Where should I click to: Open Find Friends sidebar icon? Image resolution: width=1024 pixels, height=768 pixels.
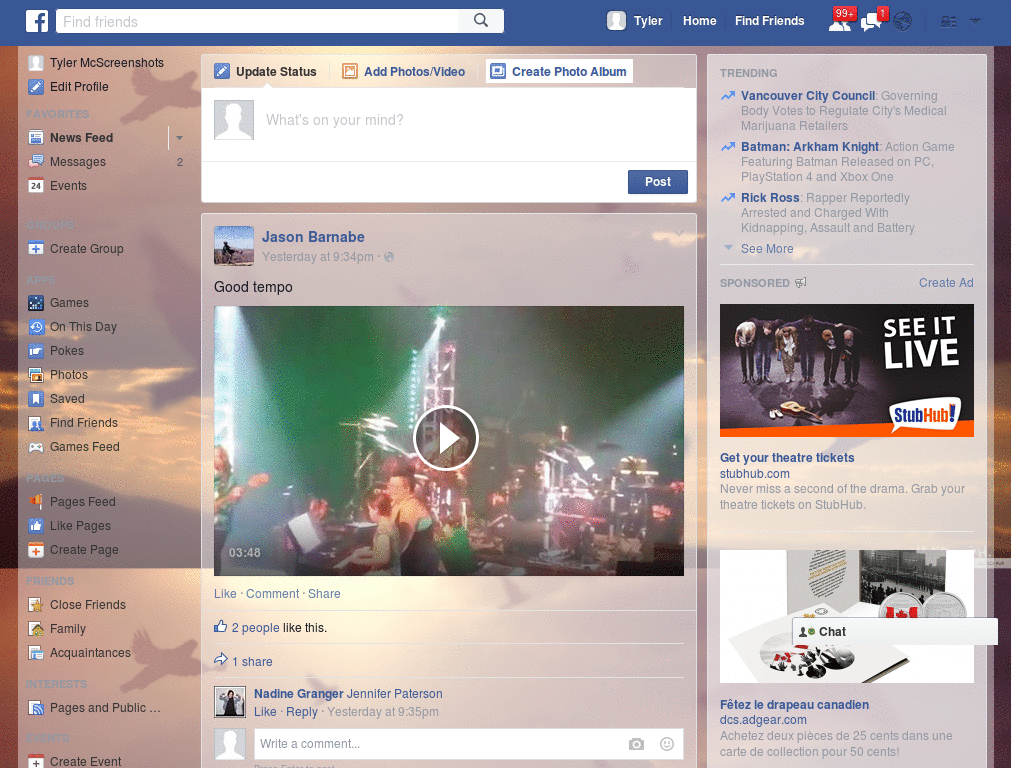[36, 423]
